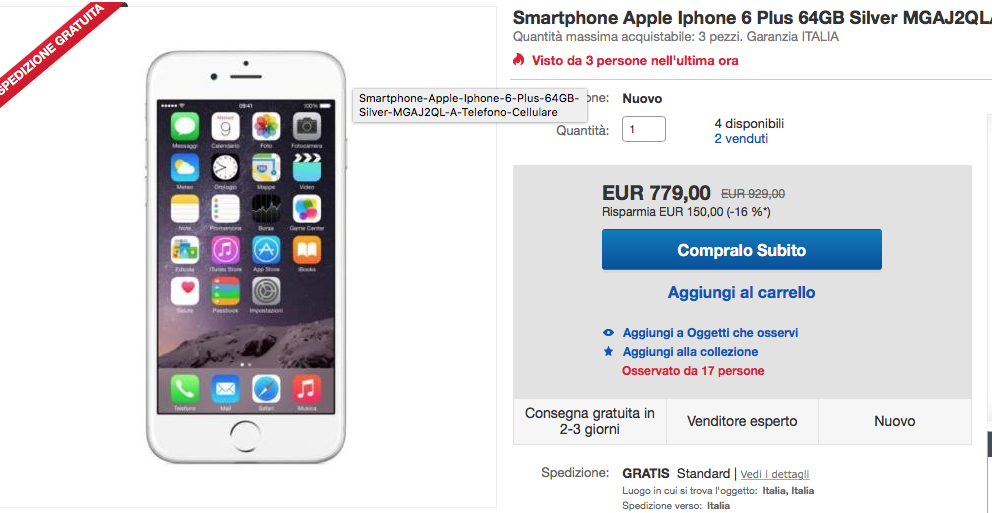
Task: Click the Safari icon on the phone image
Action: click(266, 388)
